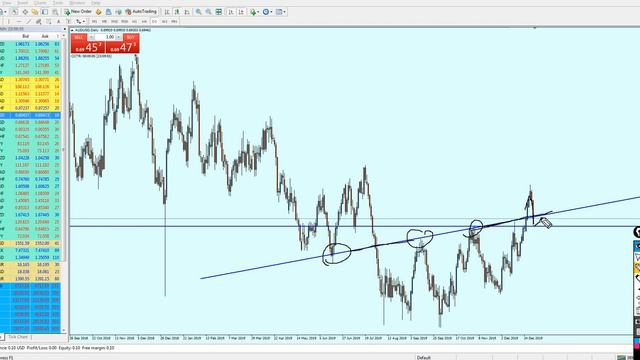Select the yellow-highlighted pen in the overlay toolbar
This screenshot has height=360, width=640.
point(637,267)
